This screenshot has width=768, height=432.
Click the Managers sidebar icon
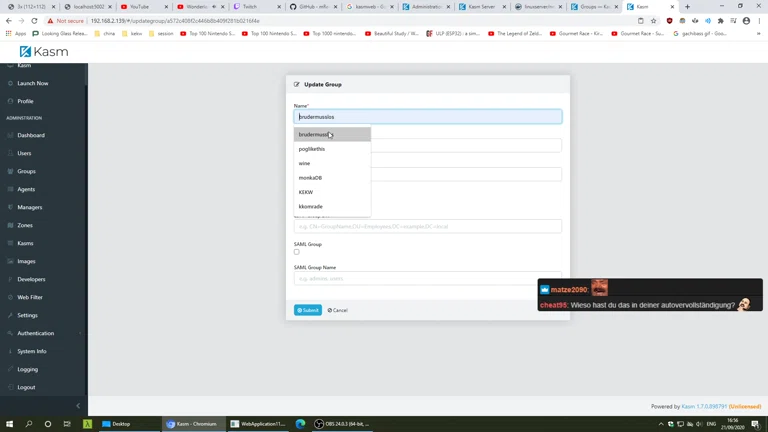(x=10, y=207)
